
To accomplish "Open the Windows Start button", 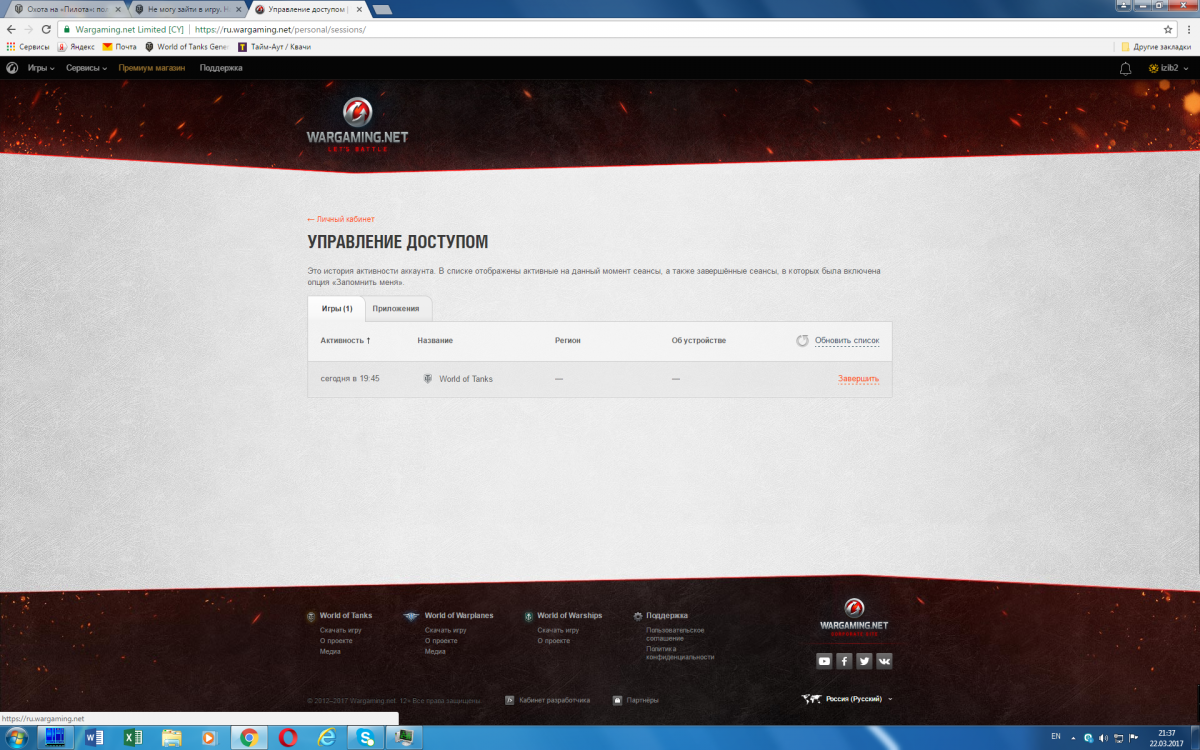I will [x=17, y=737].
